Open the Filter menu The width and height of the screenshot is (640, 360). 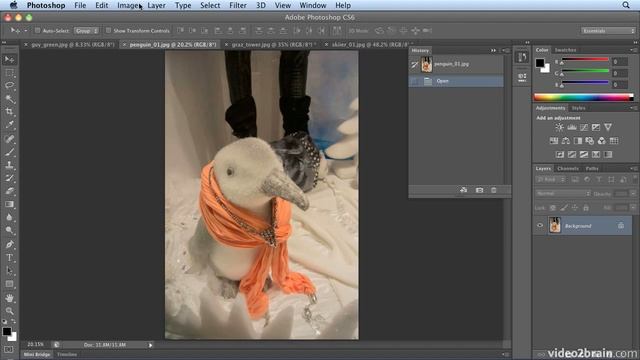(x=238, y=5)
